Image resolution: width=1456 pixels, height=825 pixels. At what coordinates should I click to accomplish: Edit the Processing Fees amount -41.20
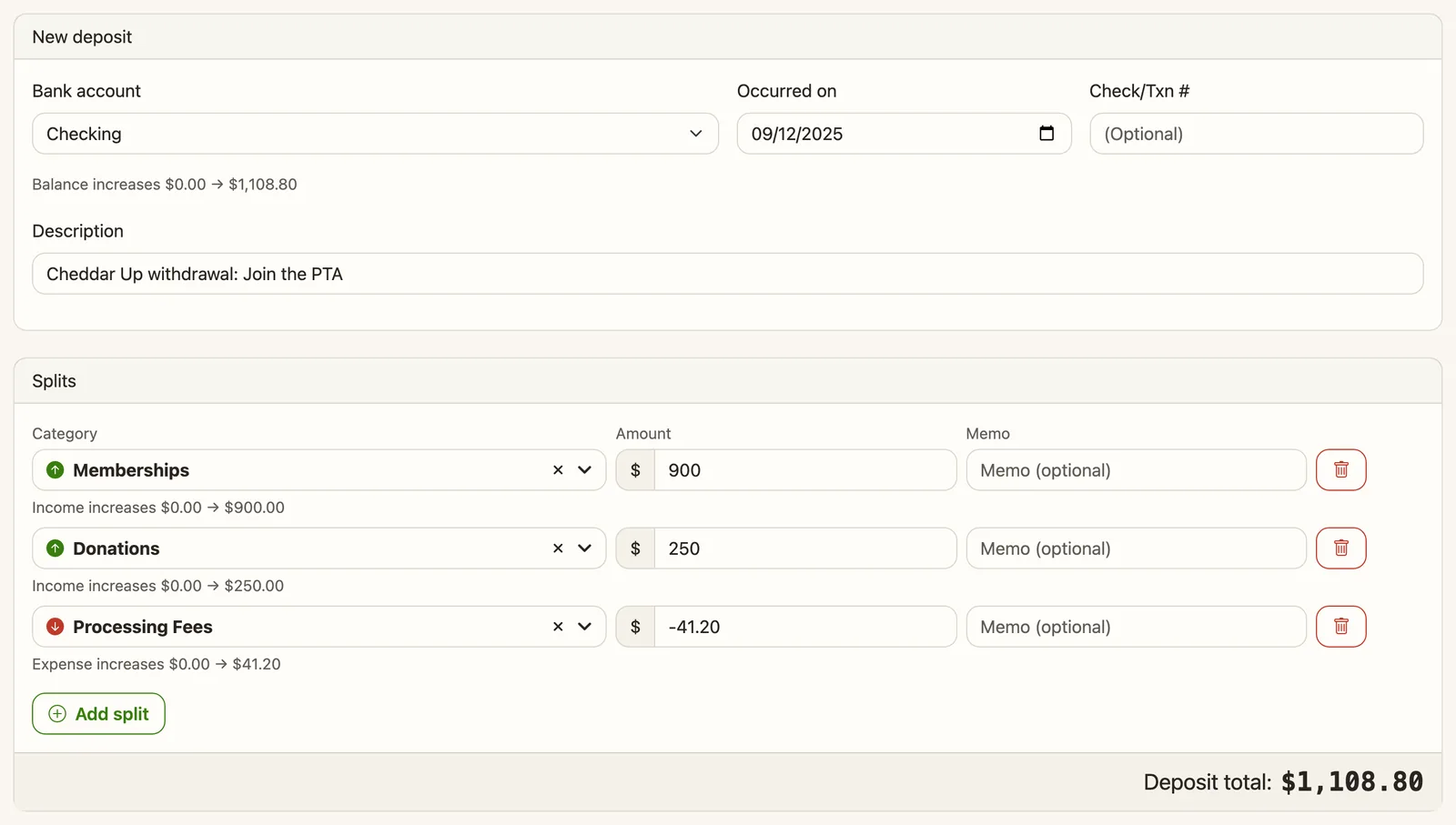(x=805, y=627)
